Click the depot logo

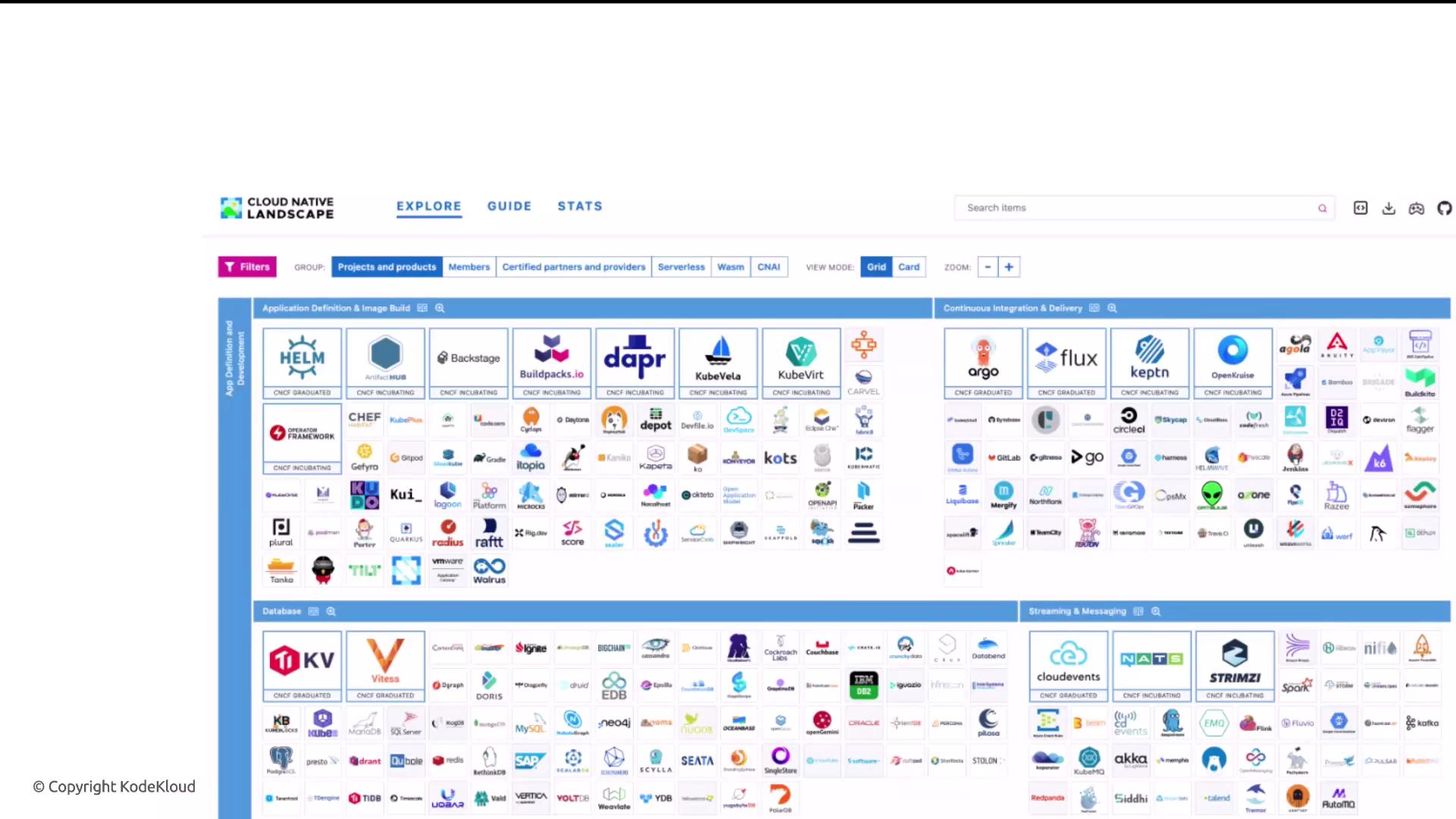click(x=656, y=419)
